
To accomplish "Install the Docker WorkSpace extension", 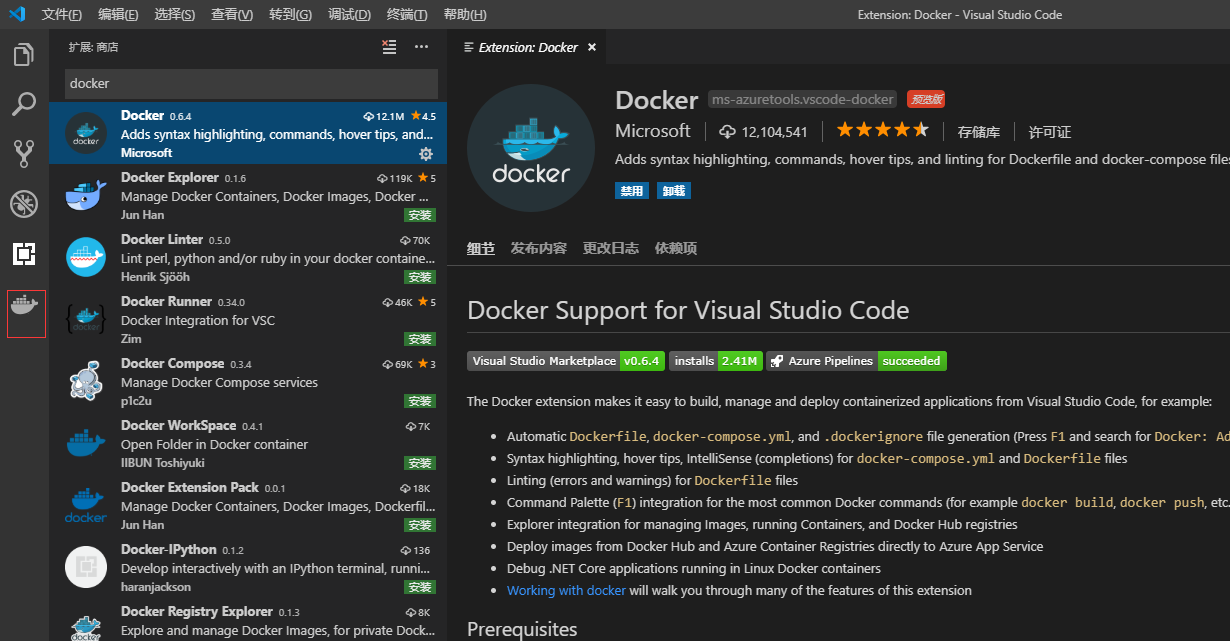I will 420,463.
